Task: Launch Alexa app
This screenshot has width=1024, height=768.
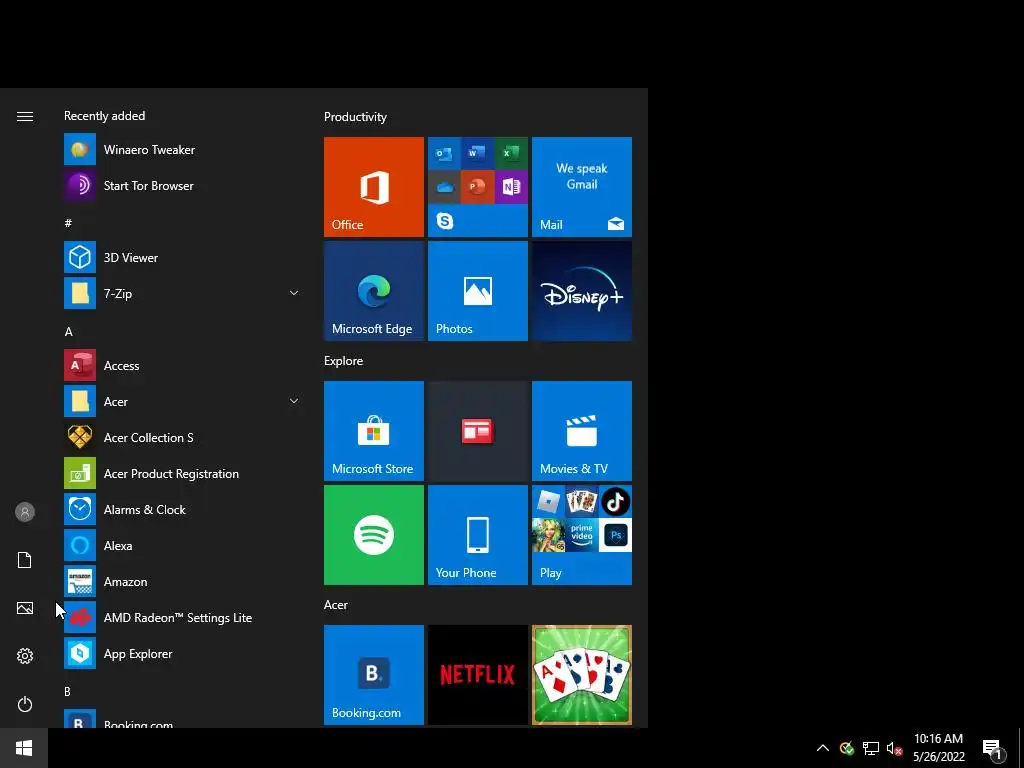Action: [x=183, y=545]
